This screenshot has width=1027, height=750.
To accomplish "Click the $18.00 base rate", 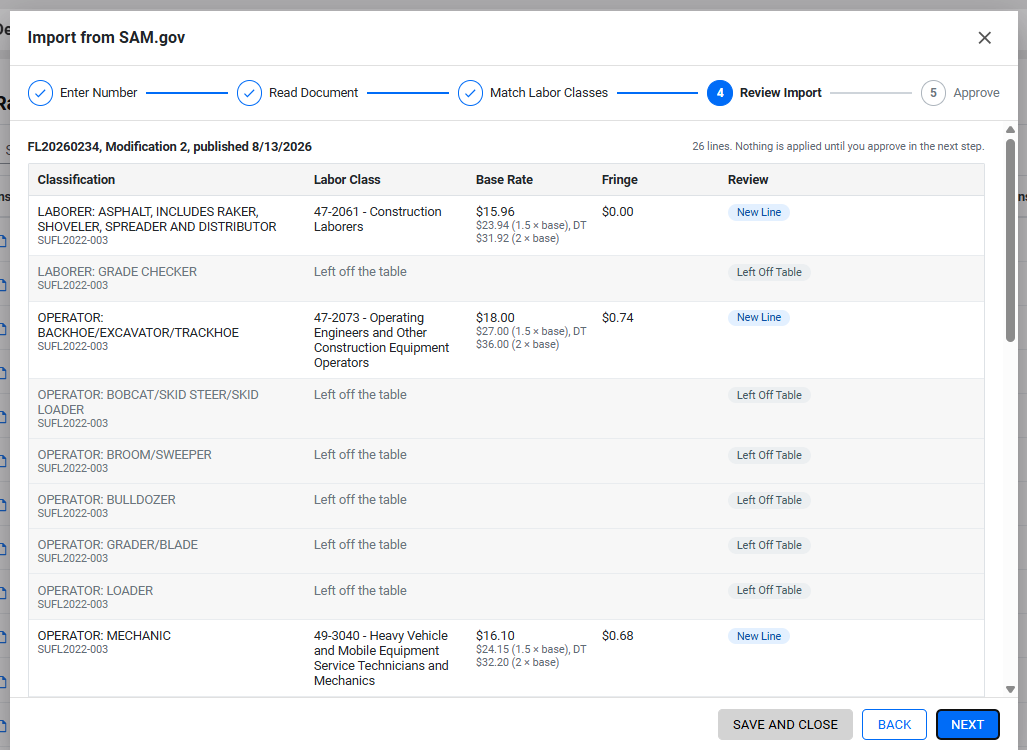I will pos(495,318).
